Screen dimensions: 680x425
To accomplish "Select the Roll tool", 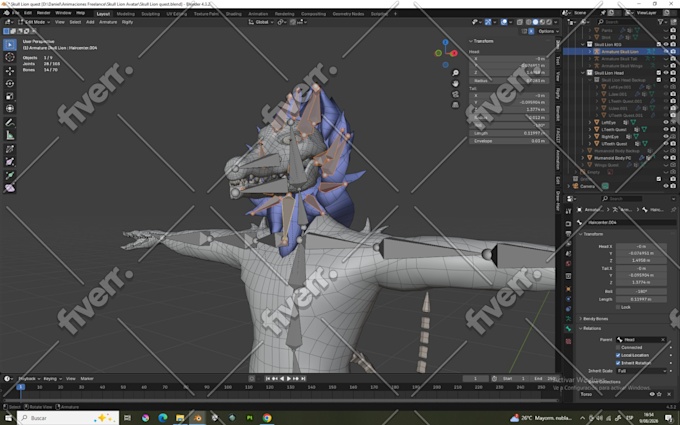I will [x=10, y=149].
